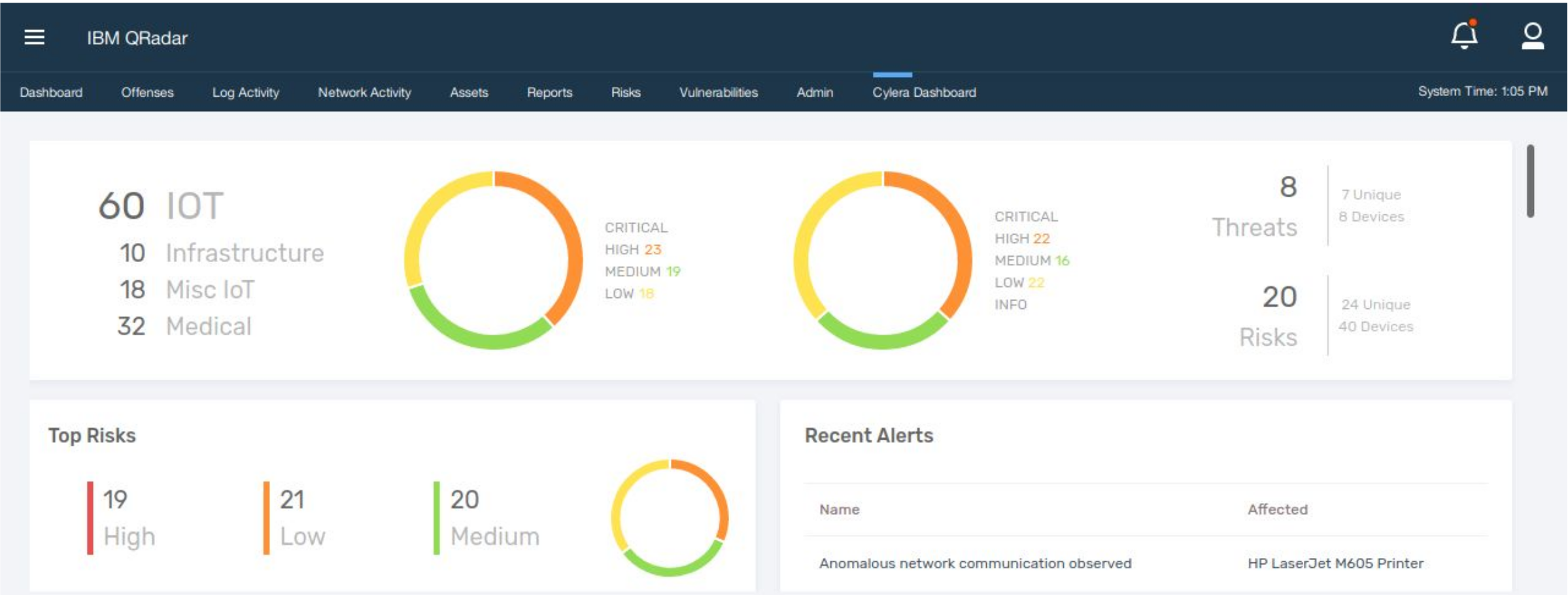
Task: Click HIGH 22 legend entry
Action: click(x=1022, y=238)
